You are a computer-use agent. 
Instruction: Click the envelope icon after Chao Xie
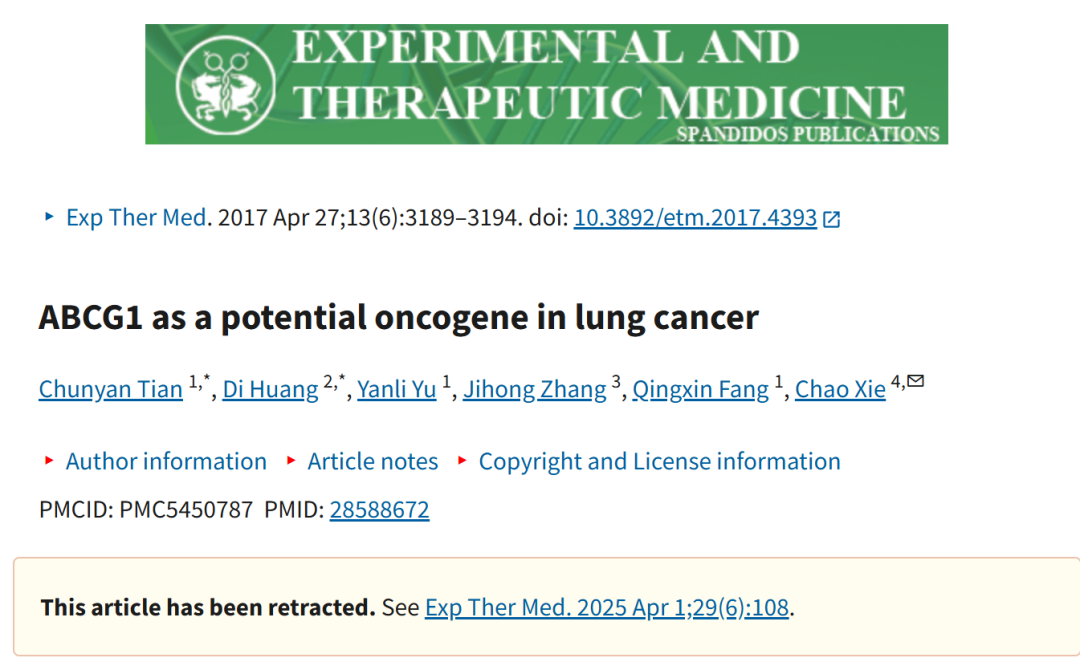(x=915, y=381)
